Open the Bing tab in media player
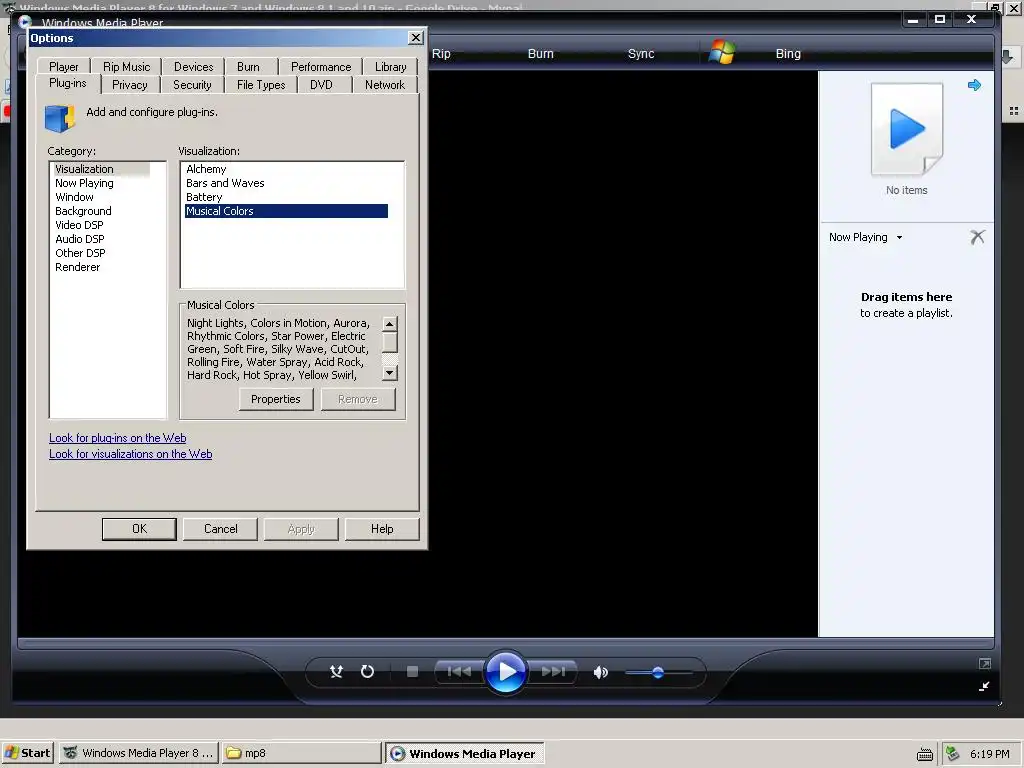 click(788, 54)
